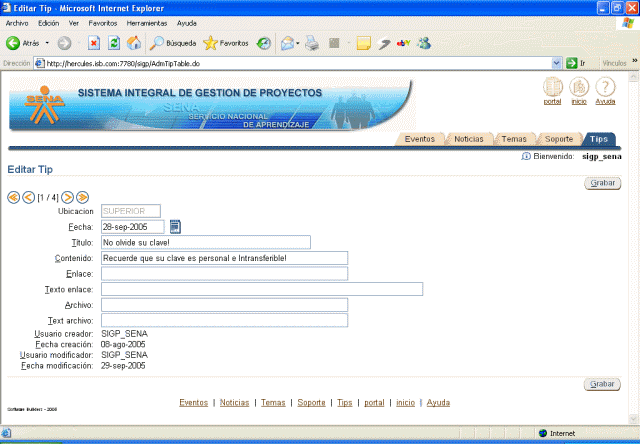Refresh the page with the refresh icon
This screenshot has height=444, width=640.
click(x=114, y=43)
